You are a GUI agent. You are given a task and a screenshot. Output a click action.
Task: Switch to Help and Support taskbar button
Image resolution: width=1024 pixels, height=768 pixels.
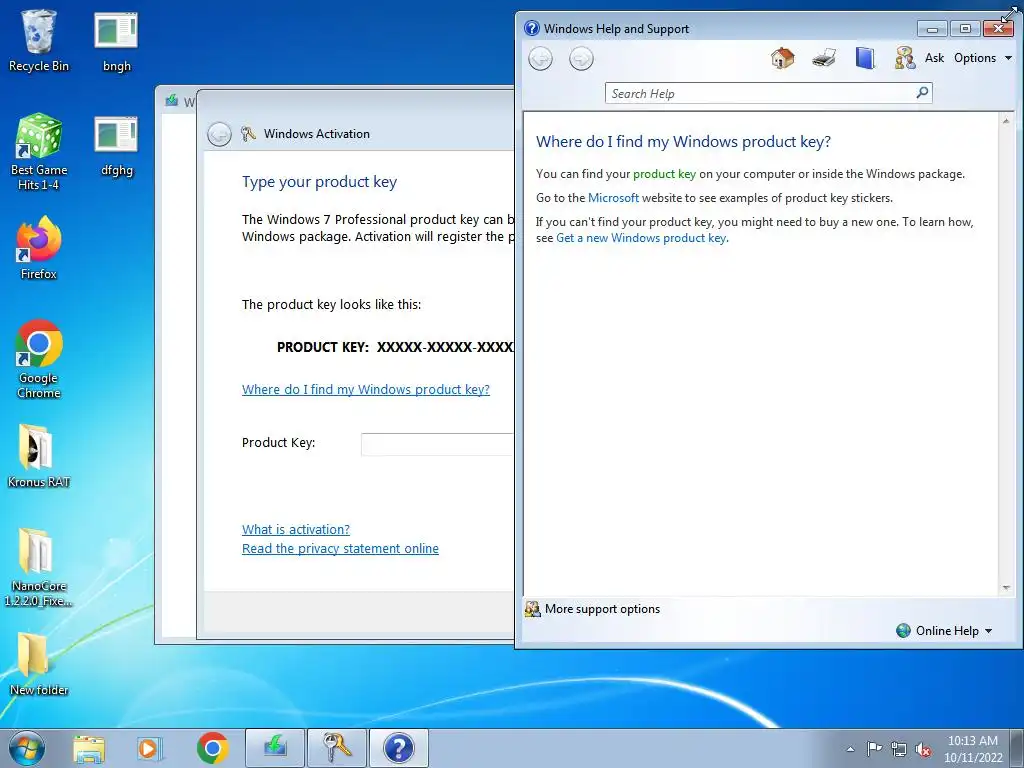point(399,748)
